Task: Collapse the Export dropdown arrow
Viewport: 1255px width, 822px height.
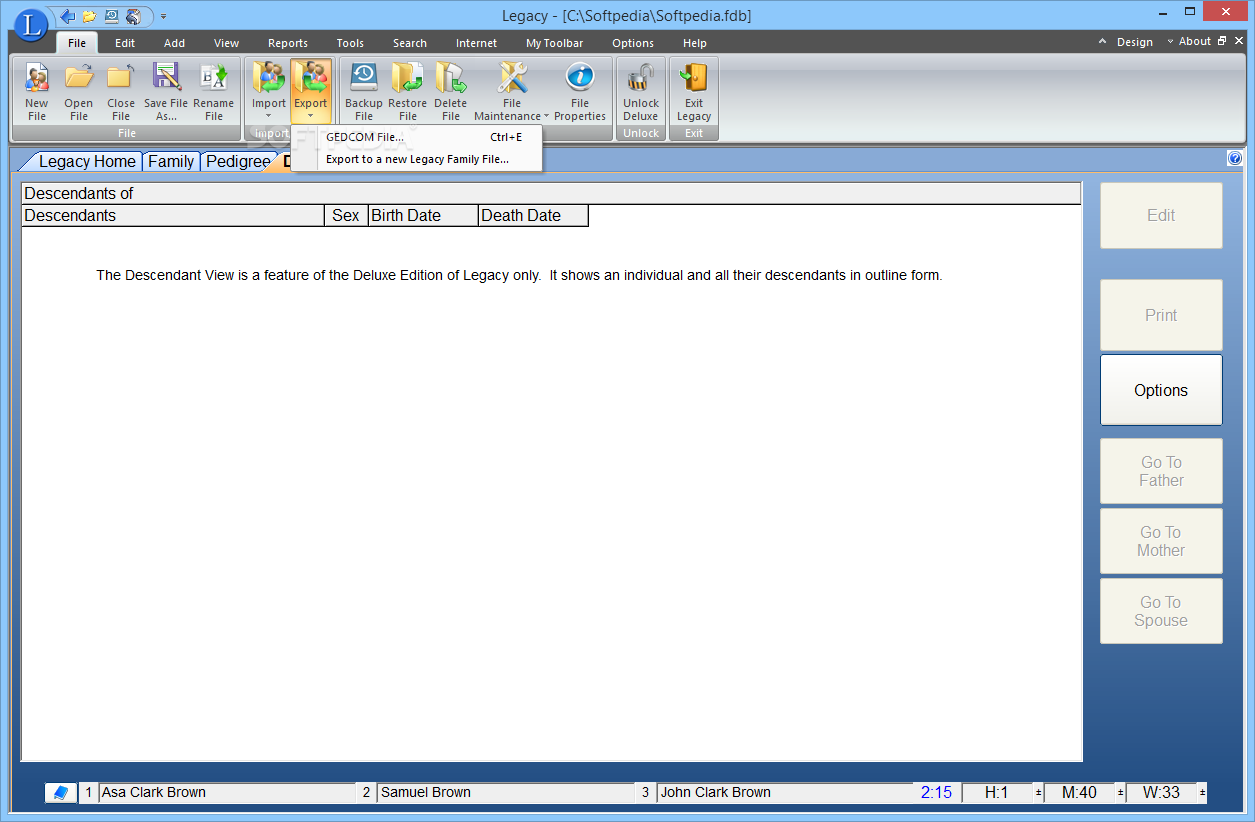Action: [311, 116]
